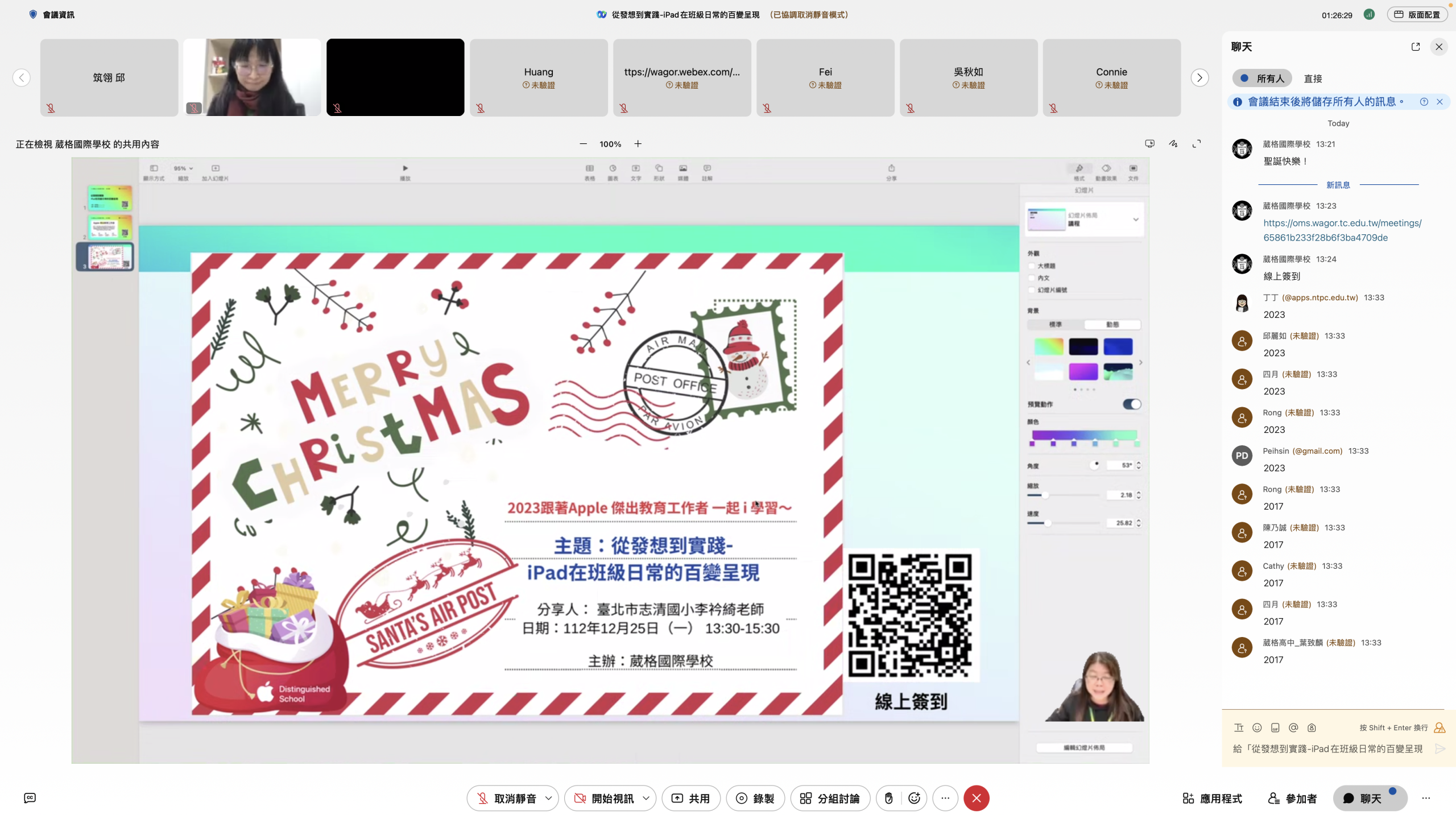Open the Apps (應用程式) panel
The width and height of the screenshot is (1456, 819).
pos(1212,798)
